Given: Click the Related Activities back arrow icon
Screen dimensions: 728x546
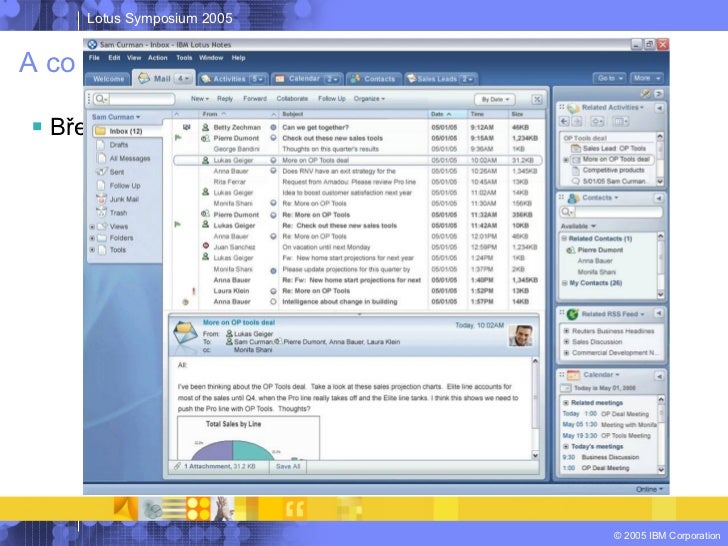Looking at the screenshot, I should (x=565, y=122).
